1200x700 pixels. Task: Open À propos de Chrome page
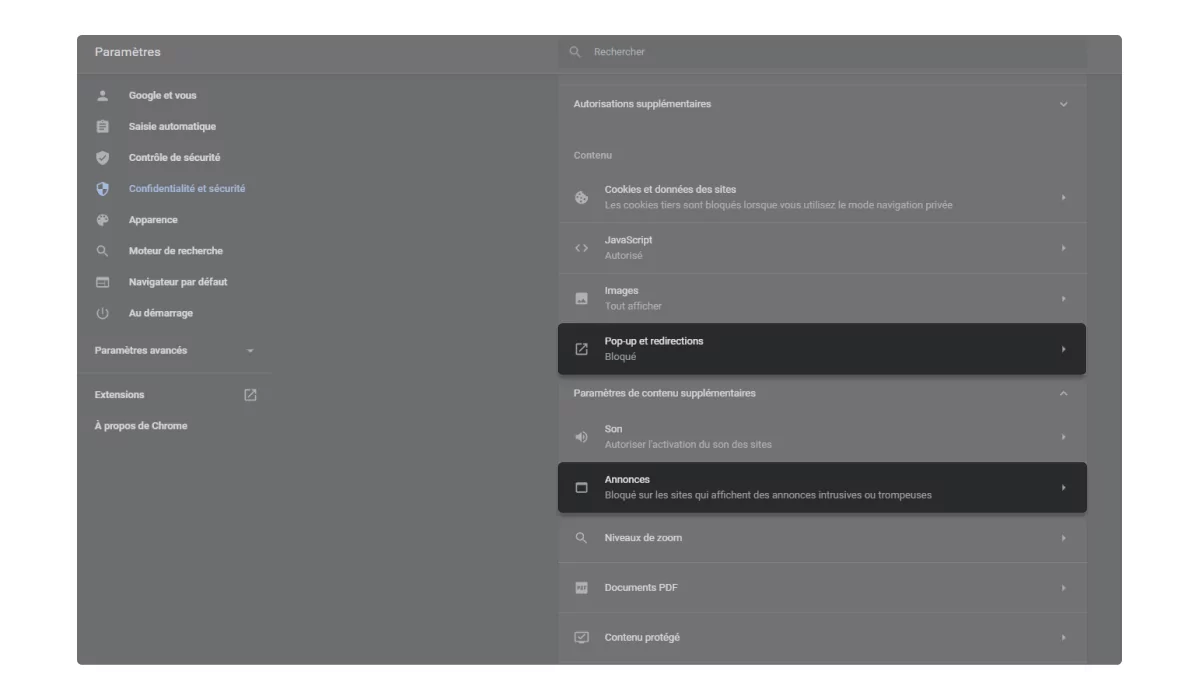point(141,426)
